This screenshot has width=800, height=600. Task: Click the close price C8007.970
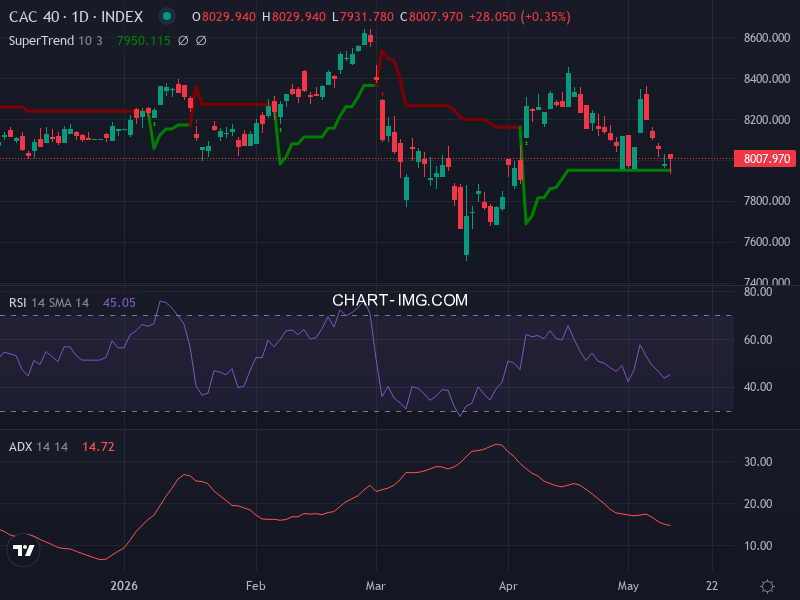(x=432, y=17)
